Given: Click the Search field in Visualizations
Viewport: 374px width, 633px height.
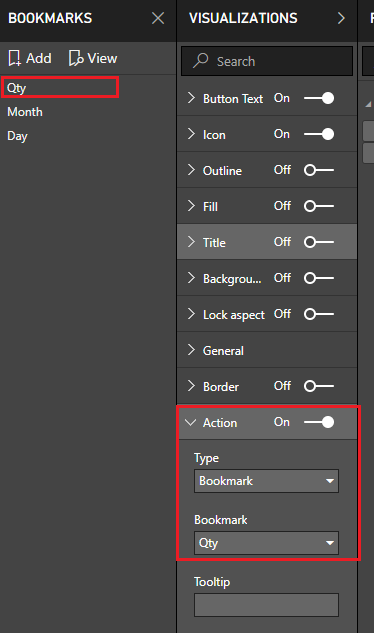Looking at the screenshot, I should 267,61.
